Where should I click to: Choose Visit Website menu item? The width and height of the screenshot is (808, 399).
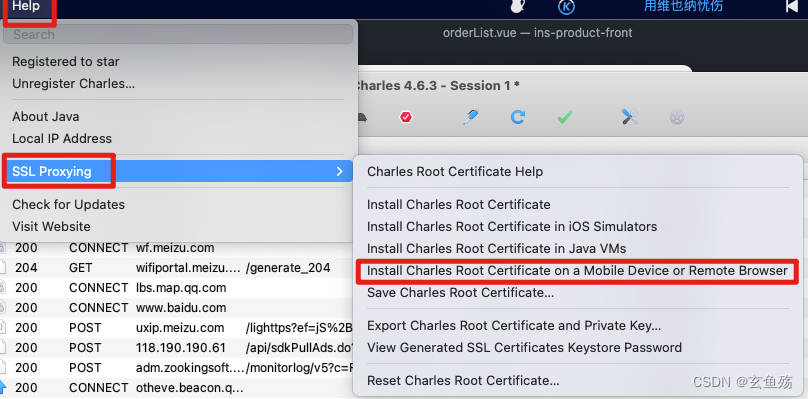tap(51, 226)
